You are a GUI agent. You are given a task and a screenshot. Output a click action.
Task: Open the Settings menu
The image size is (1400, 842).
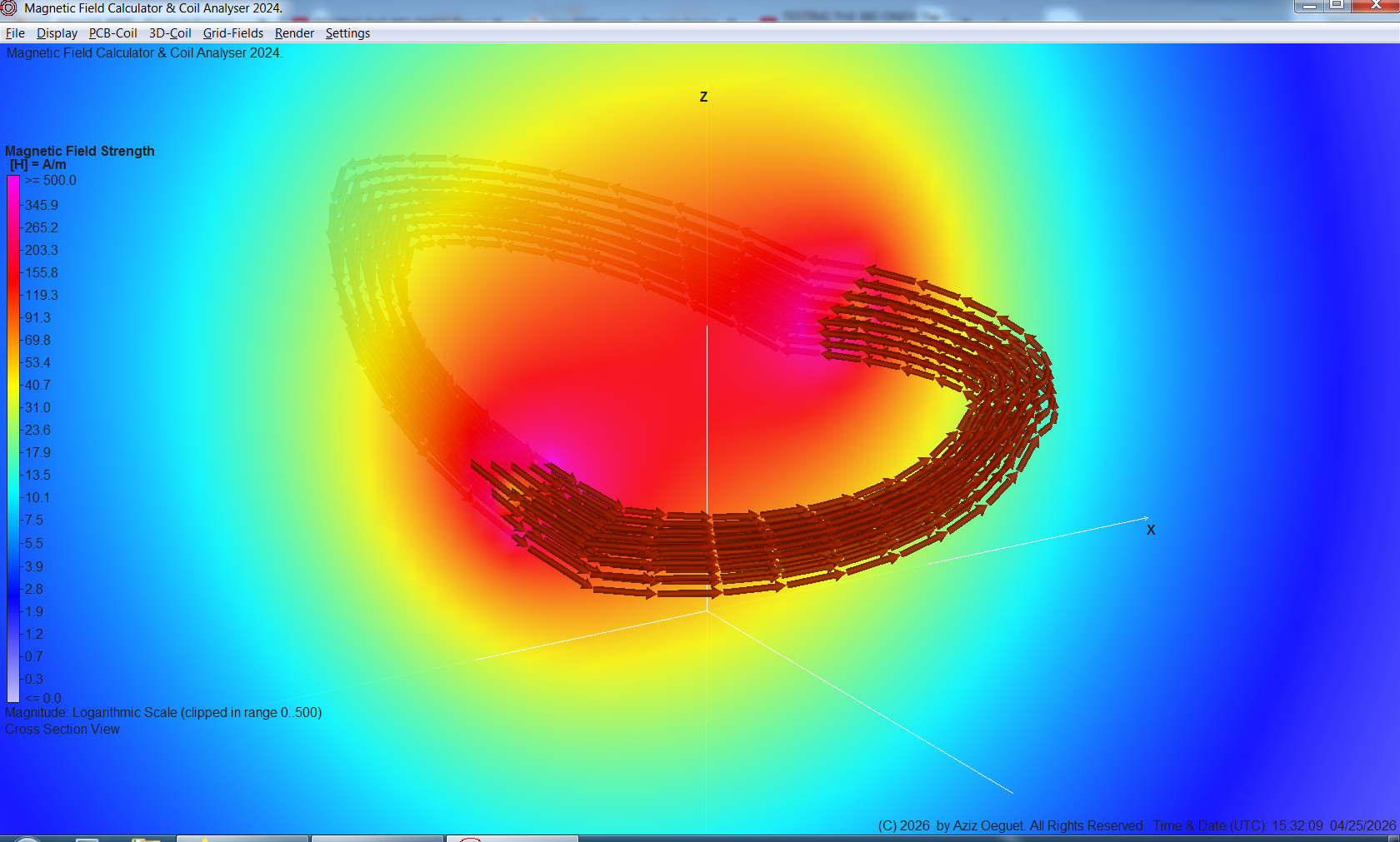pyautogui.click(x=347, y=33)
